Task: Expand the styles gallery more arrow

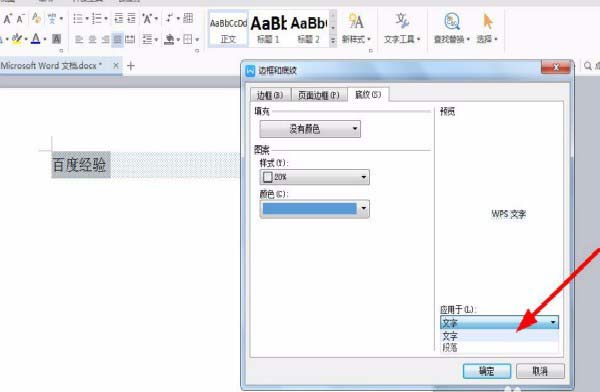Action: pos(333,40)
